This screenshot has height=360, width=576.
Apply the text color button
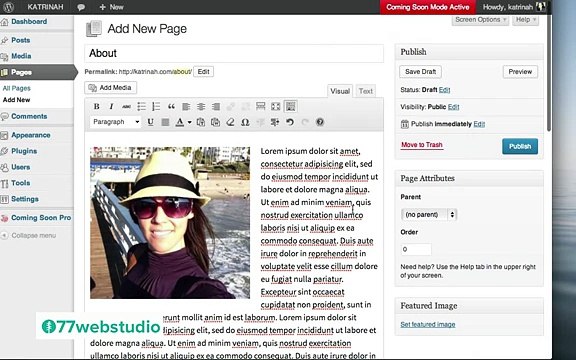click(180, 122)
